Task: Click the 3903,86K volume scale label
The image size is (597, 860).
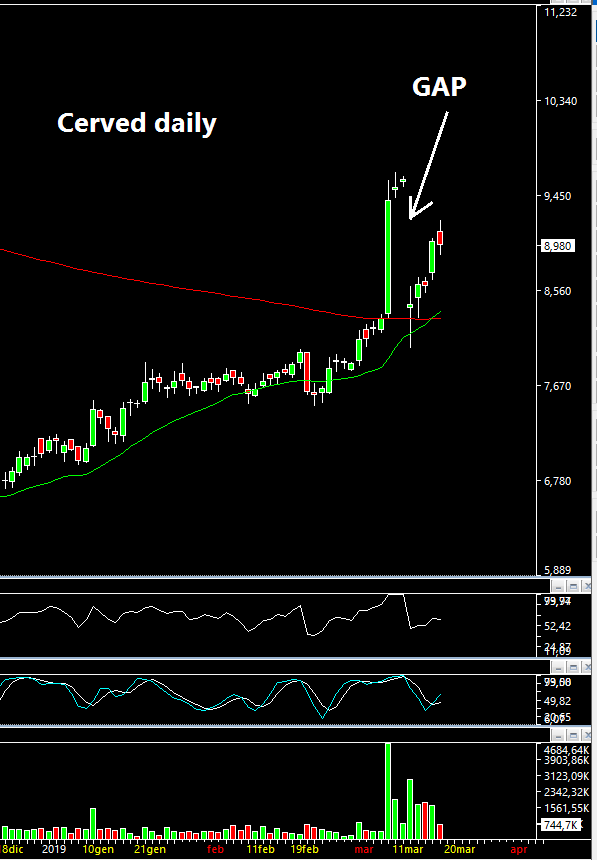Action: click(x=567, y=760)
